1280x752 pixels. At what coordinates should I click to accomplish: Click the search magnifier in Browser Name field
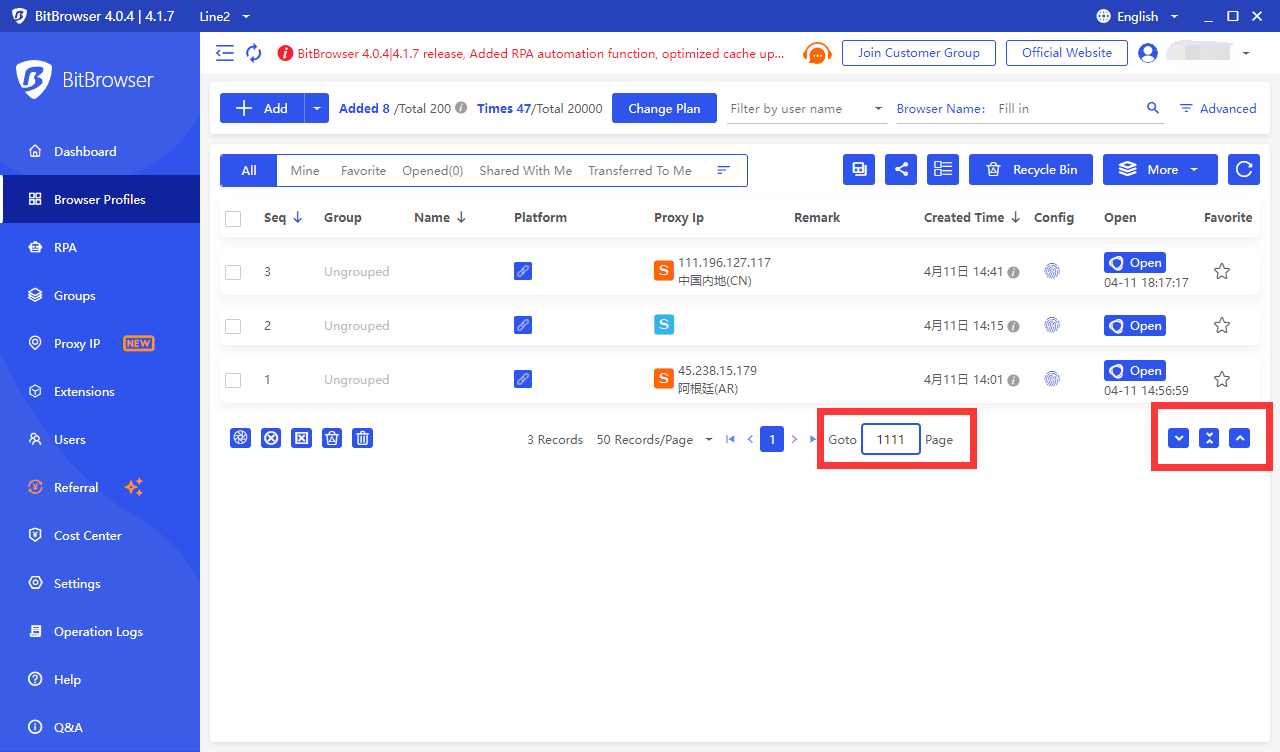[x=1153, y=108]
